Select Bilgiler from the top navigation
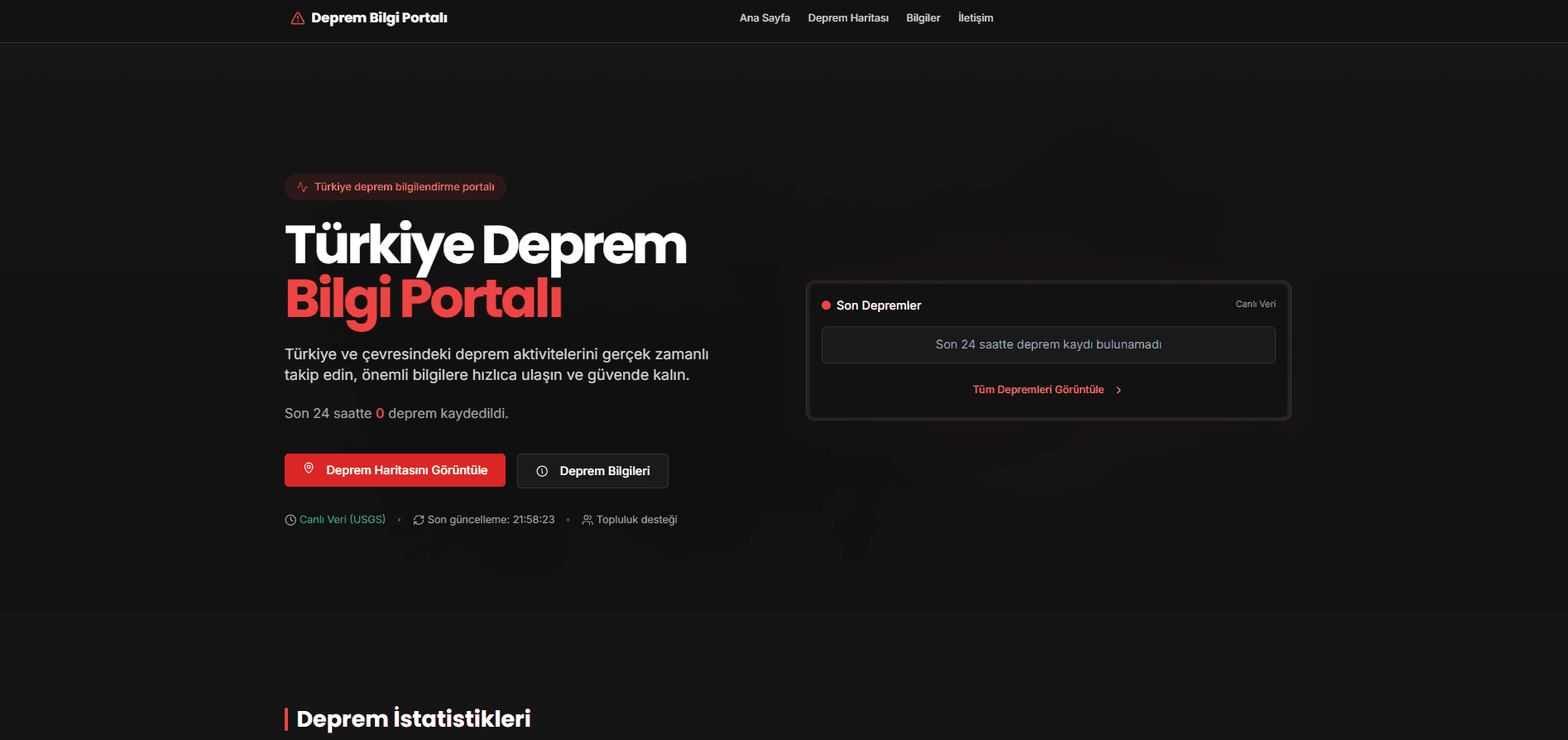 [x=923, y=18]
